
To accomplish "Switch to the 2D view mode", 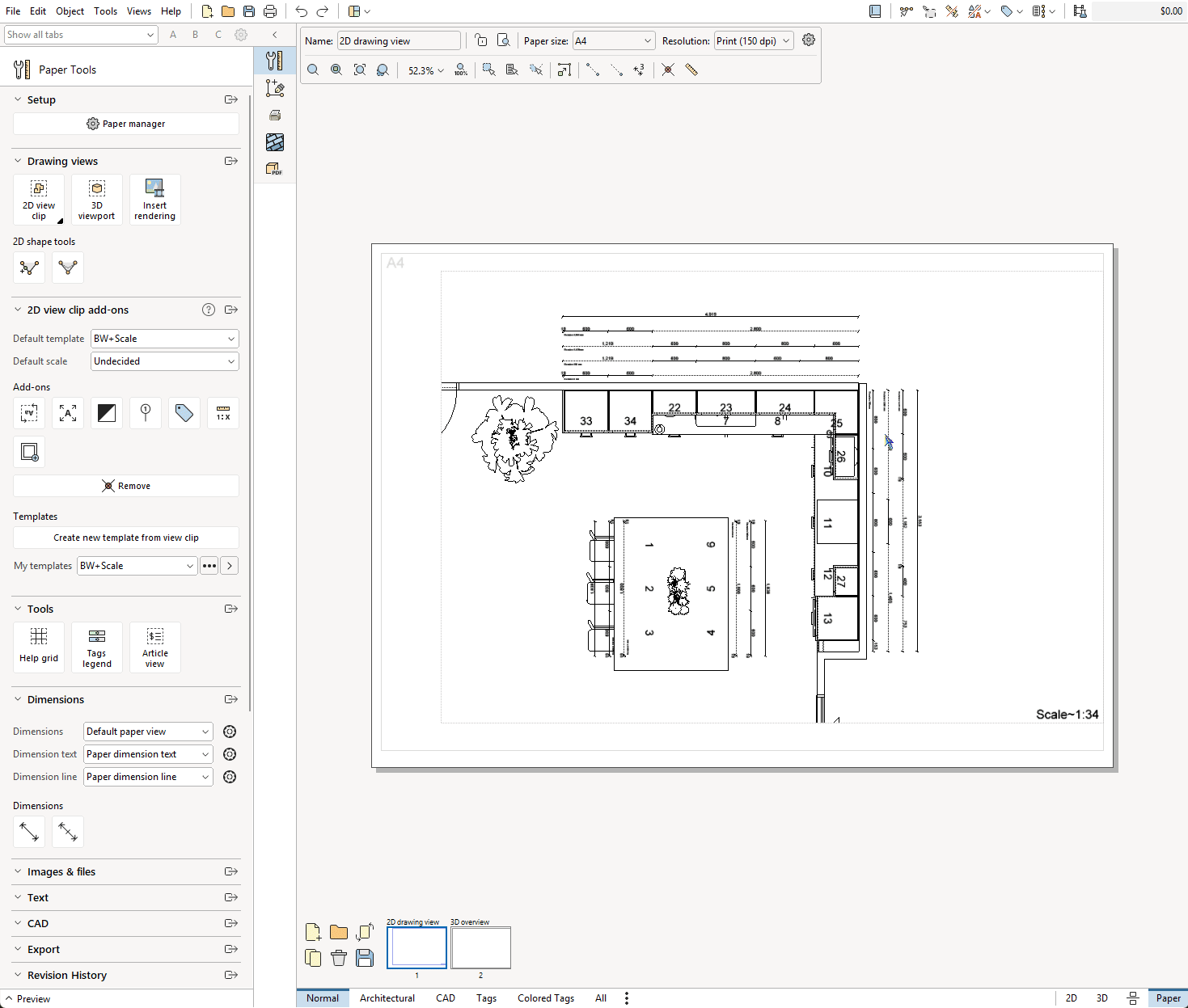I will point(1072,998).
